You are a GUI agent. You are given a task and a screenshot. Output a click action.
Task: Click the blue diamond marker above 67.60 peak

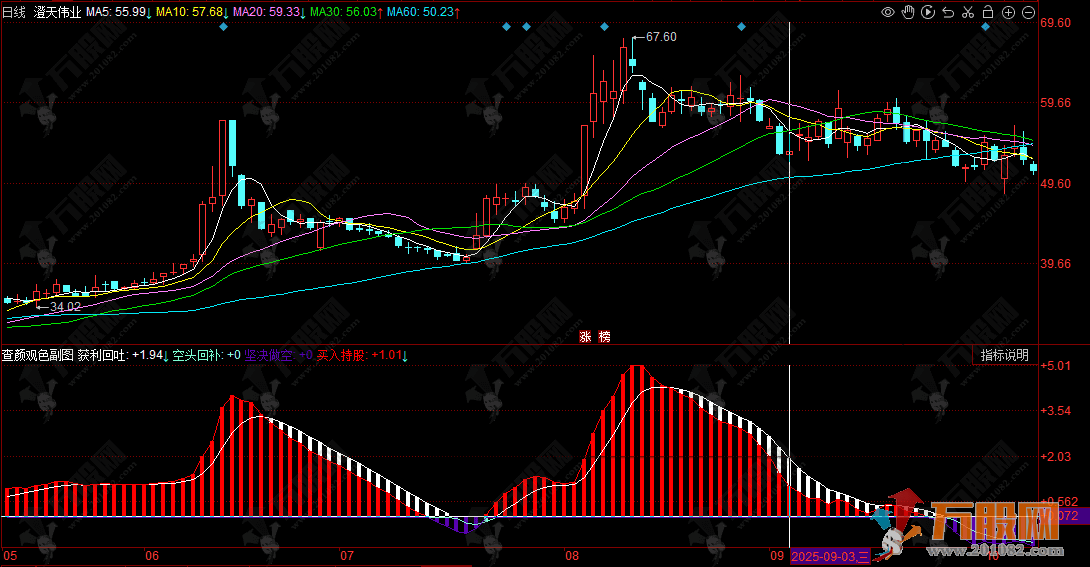point(604,27)
